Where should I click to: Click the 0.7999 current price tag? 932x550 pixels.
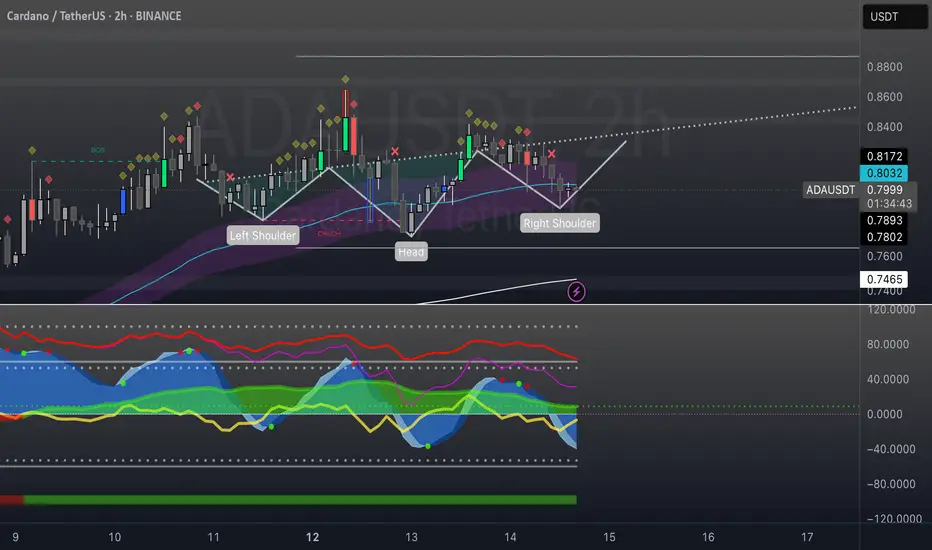tap(884, 190)
